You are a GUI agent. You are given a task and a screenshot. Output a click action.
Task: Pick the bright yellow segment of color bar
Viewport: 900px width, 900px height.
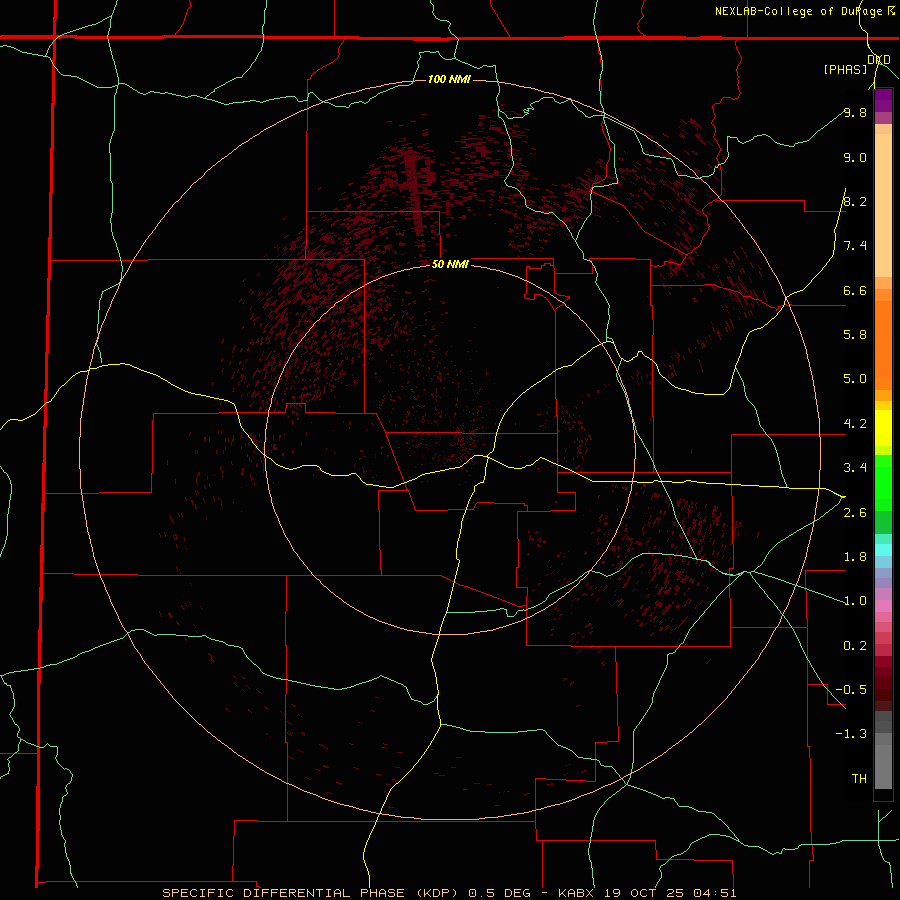883,428
